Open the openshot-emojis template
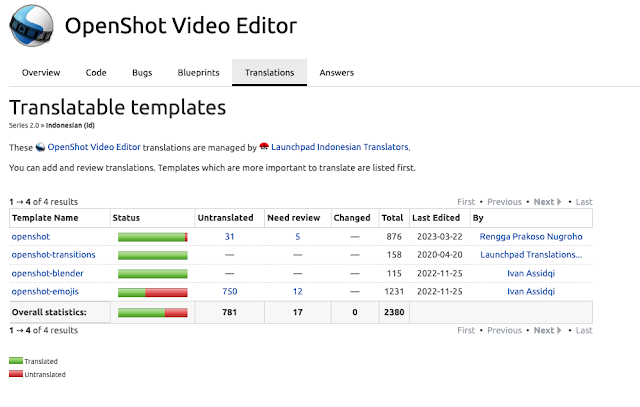Image resolution: width=640 pixels, height=407 pixels. (x=45, y=291)
